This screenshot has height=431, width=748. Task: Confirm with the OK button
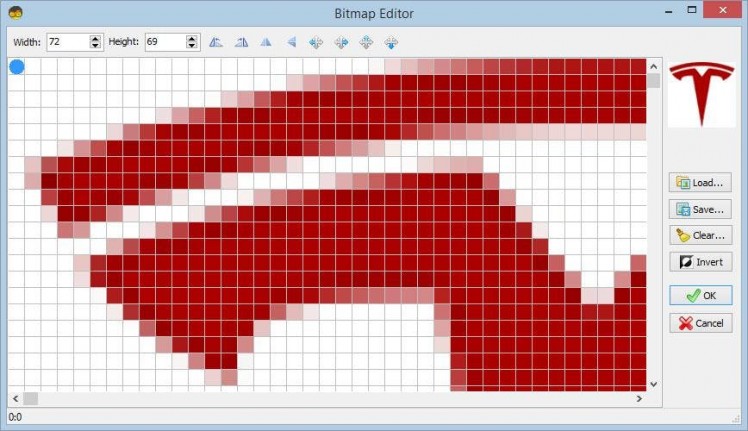[x=700, y=295]
